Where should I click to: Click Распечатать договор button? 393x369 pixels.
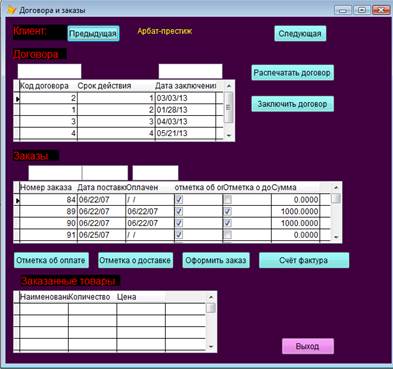point(292,73)
